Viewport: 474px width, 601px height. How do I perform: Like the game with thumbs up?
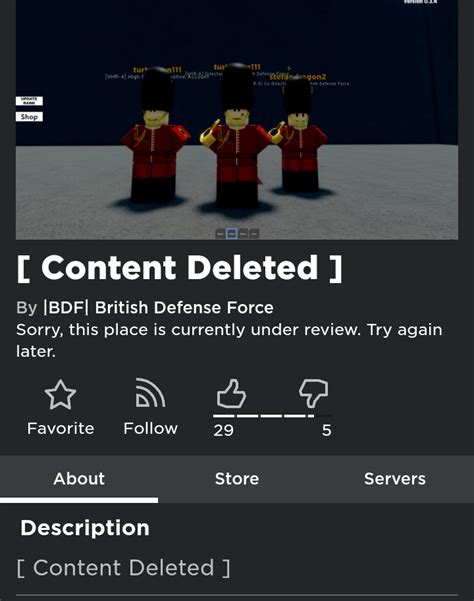click(231, 393)
